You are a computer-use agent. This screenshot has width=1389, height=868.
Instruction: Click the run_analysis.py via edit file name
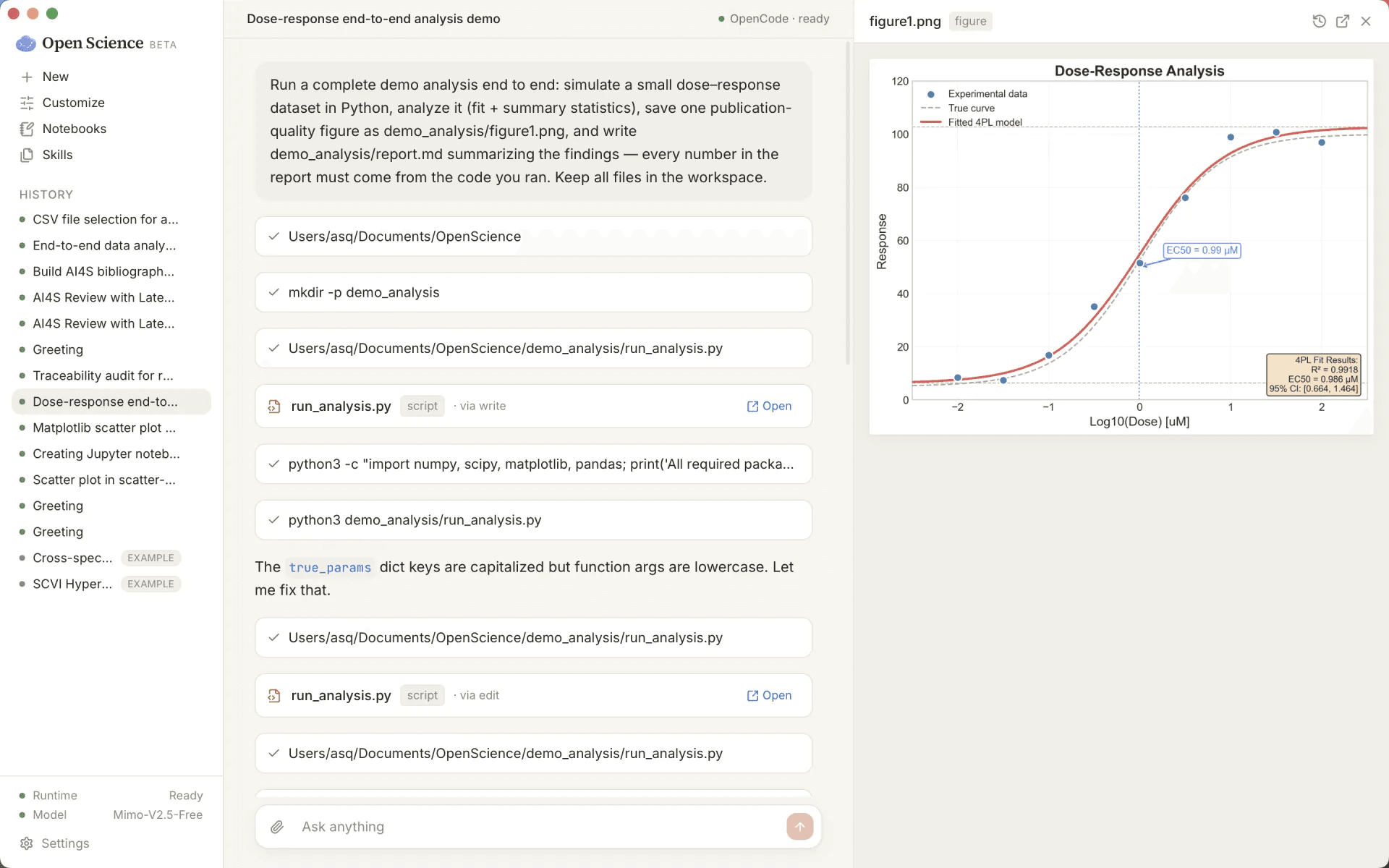tap(341, 696)
